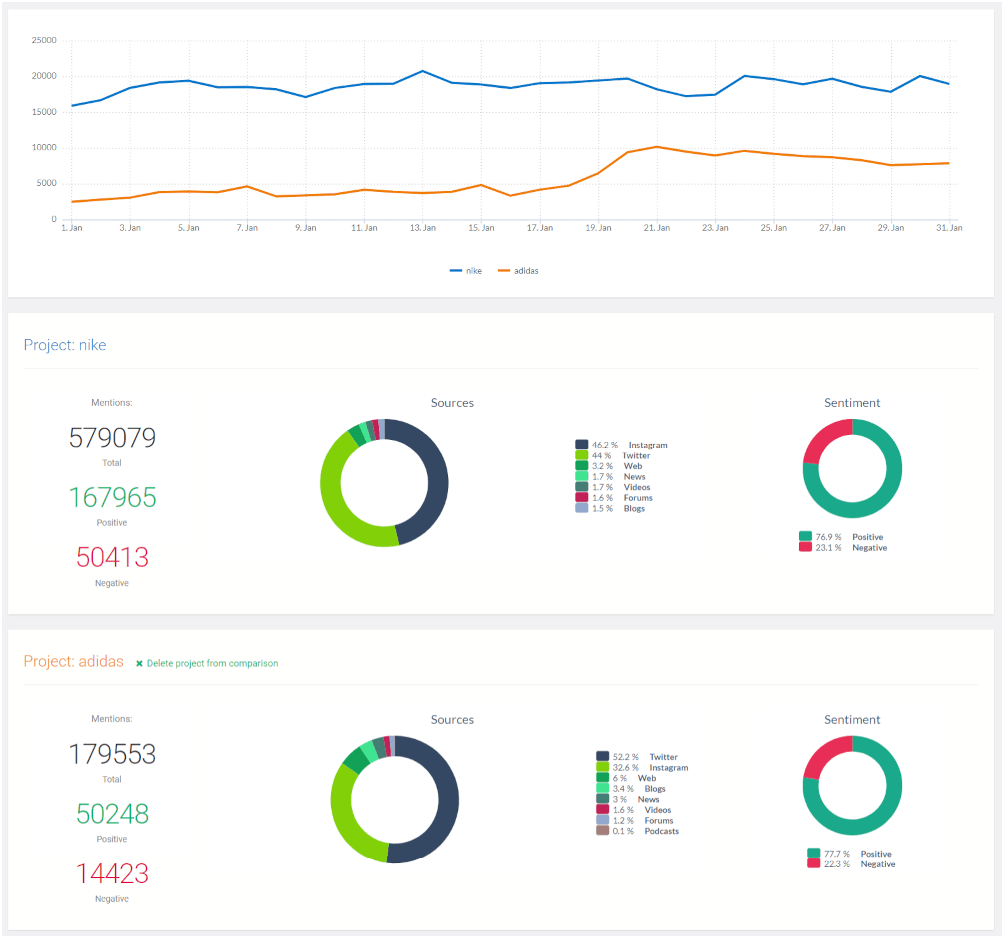Viewport: 1008px width, 938px height.
Task: Click the Podcasts swatch in adidas sources legend
Action: (602, 831)
